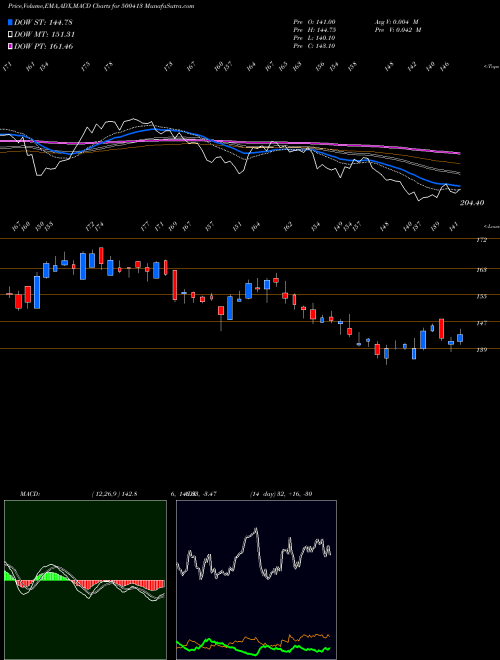Select the DOW MT 151.31 label
This screenshot has width=500, height=660.
[x=45, y=35]
